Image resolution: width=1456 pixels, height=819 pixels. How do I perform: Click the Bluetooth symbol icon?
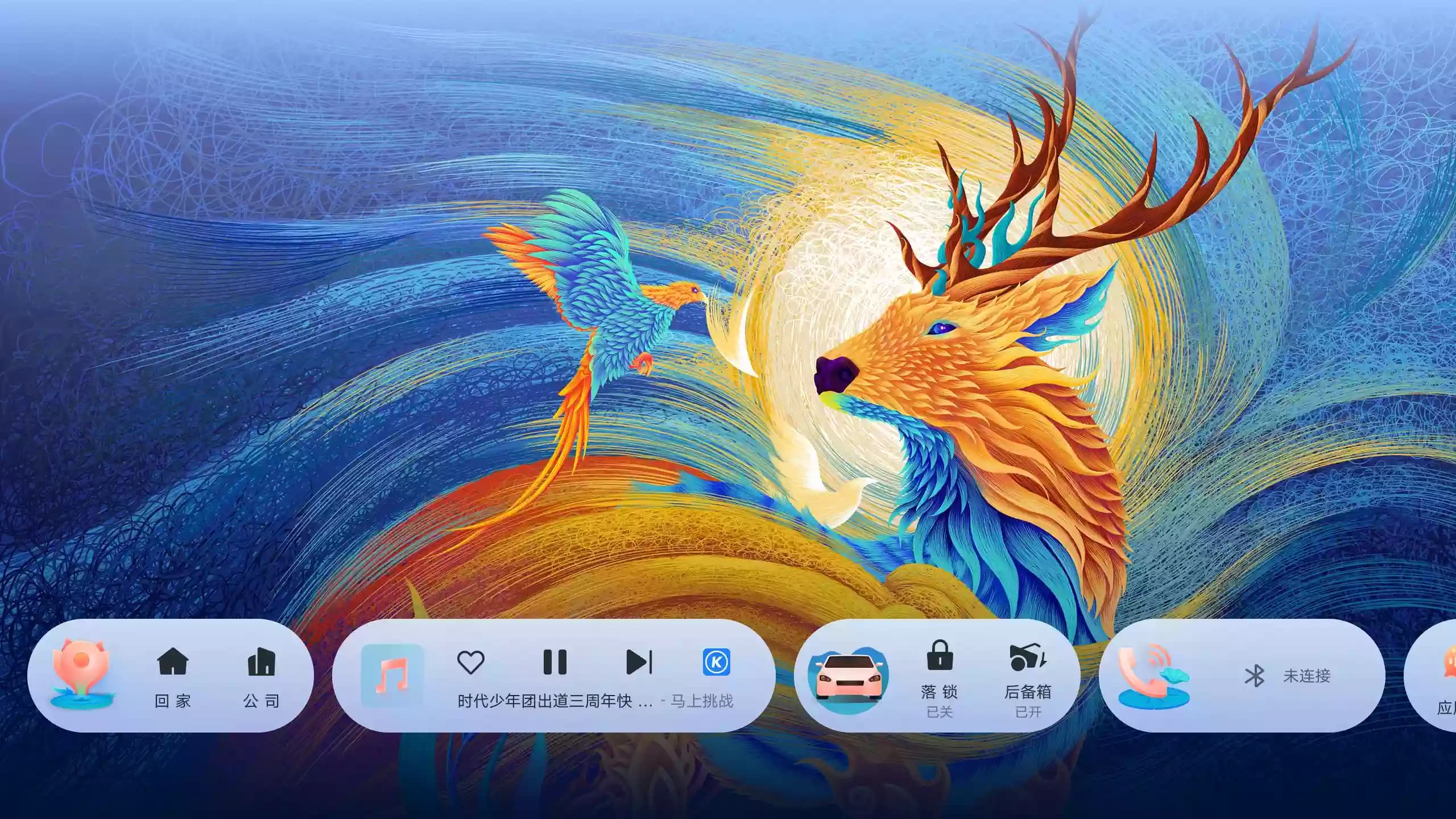point(1254,676)
